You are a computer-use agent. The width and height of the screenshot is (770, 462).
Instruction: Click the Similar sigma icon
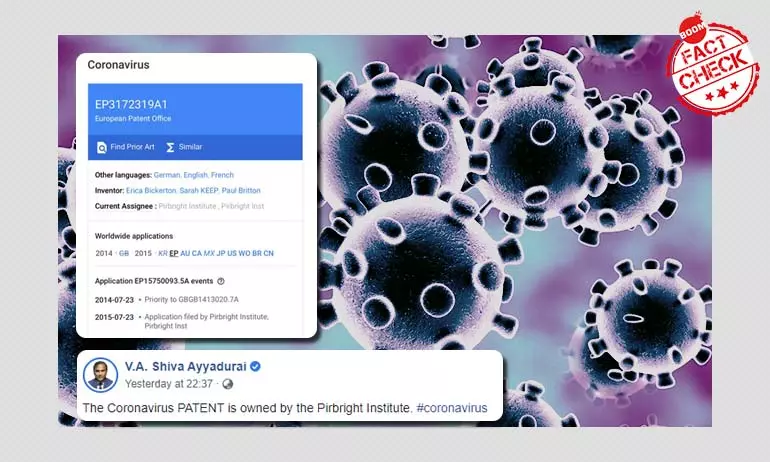[170, 147]
